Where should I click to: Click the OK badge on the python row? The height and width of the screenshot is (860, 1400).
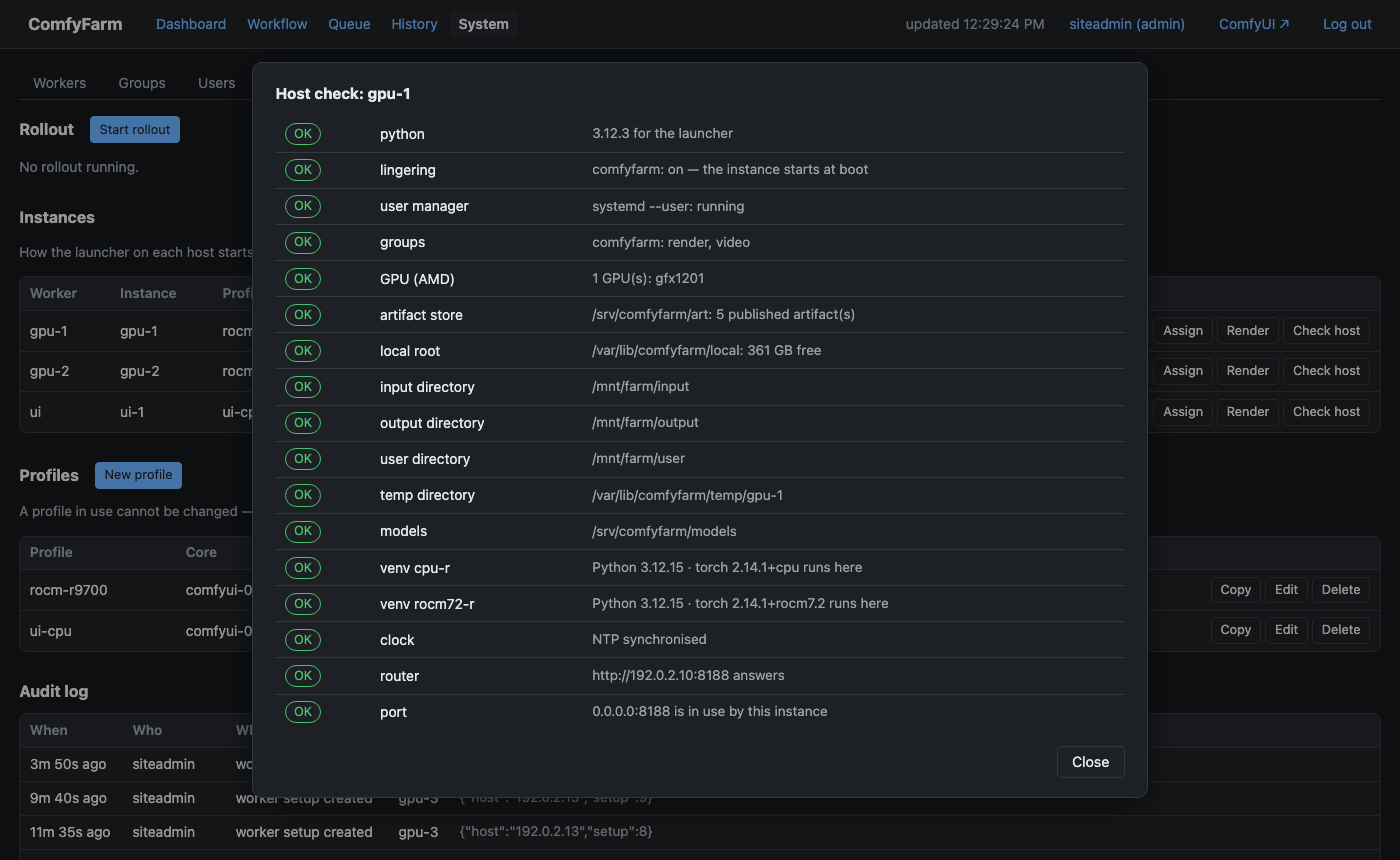[303, 134]
